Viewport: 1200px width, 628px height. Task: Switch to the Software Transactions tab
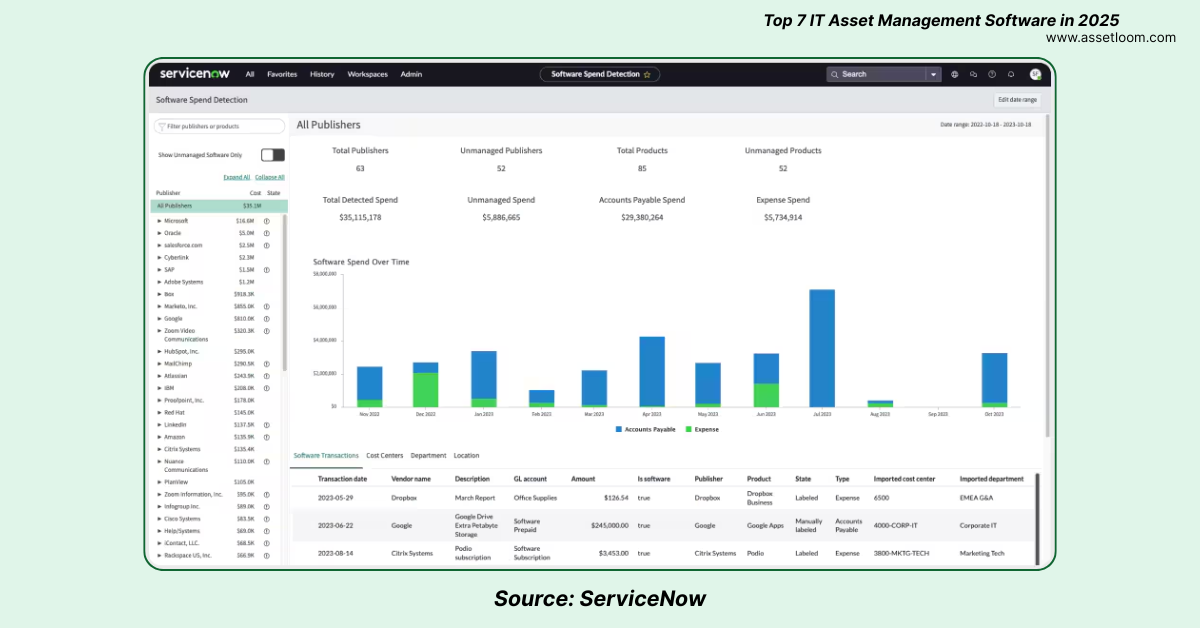tap(326, 456)
